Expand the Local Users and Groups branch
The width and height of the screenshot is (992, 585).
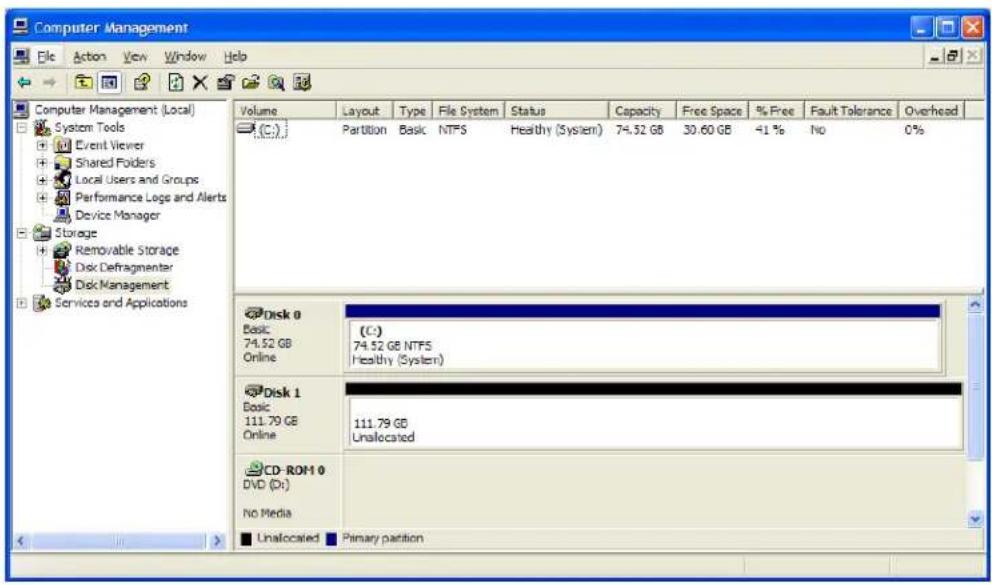[x=42, y=180]
